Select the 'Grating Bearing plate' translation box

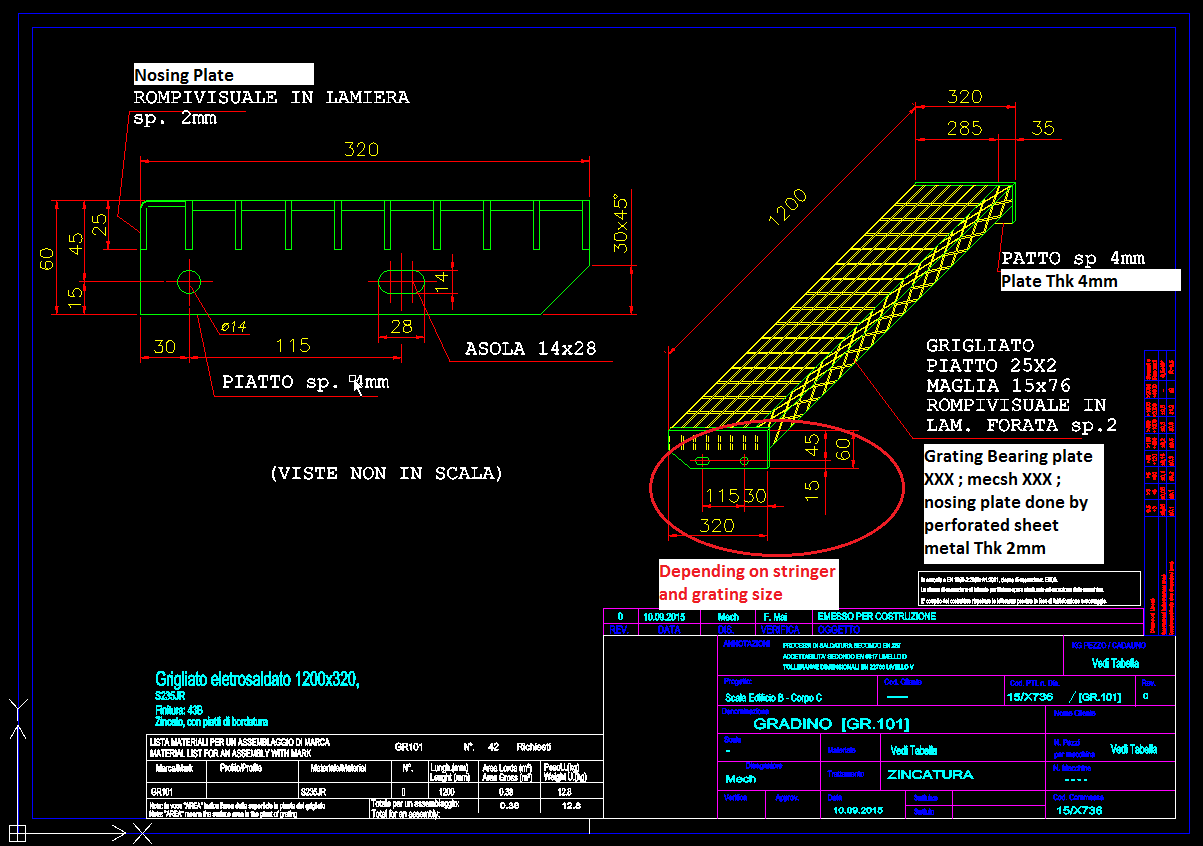click(x=1012, y=502)
